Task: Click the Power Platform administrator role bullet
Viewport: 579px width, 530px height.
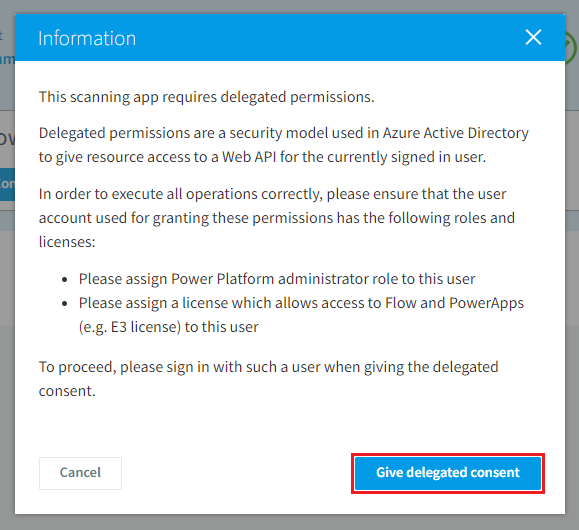Action: point(277,279)
